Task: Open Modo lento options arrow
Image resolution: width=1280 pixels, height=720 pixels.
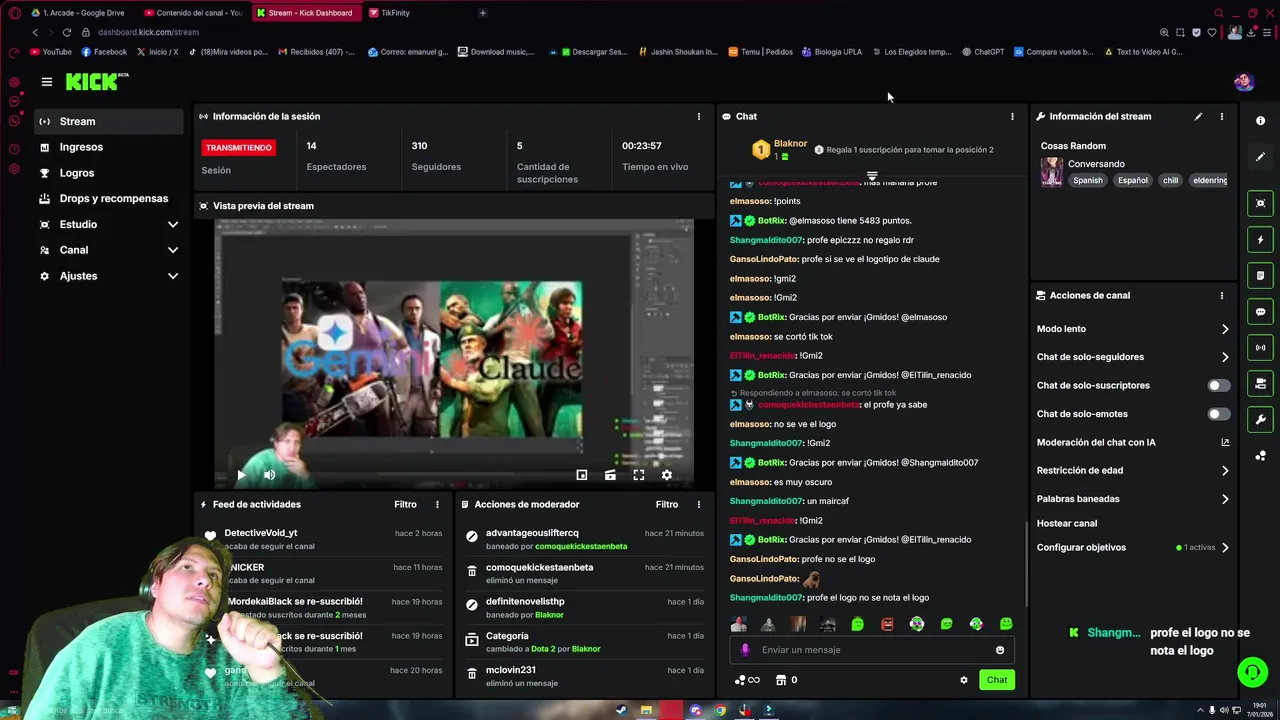Action: click(x=1225, y=329)
